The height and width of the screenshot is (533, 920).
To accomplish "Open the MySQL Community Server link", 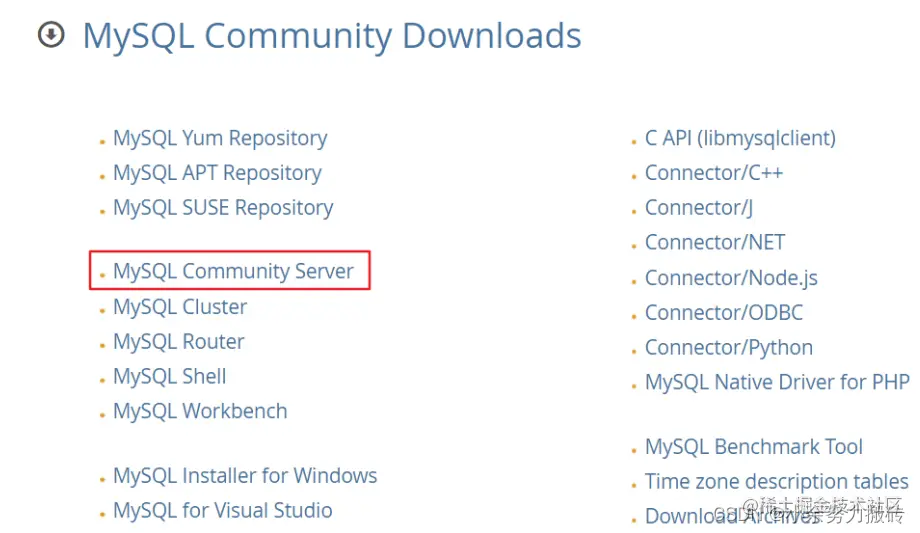I will tap(233, 271).
